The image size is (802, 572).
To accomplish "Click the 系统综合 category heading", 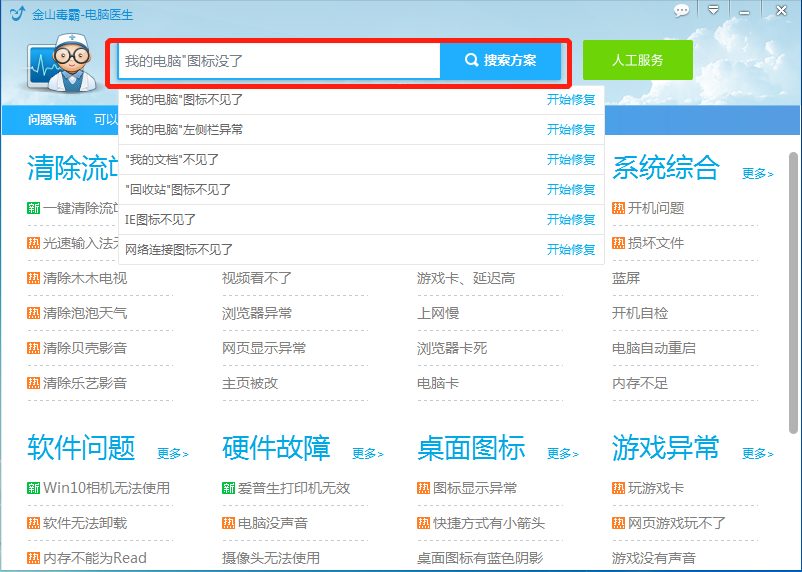I will tap(666, 168).
